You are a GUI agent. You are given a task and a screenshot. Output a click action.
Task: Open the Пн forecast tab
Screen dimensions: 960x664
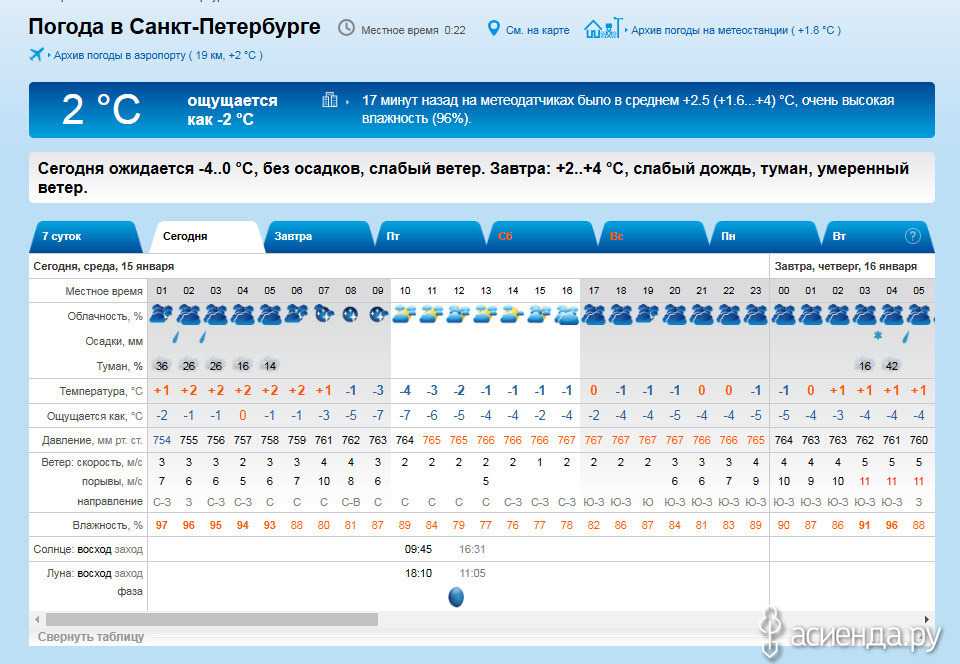click(x=764, y=236)
